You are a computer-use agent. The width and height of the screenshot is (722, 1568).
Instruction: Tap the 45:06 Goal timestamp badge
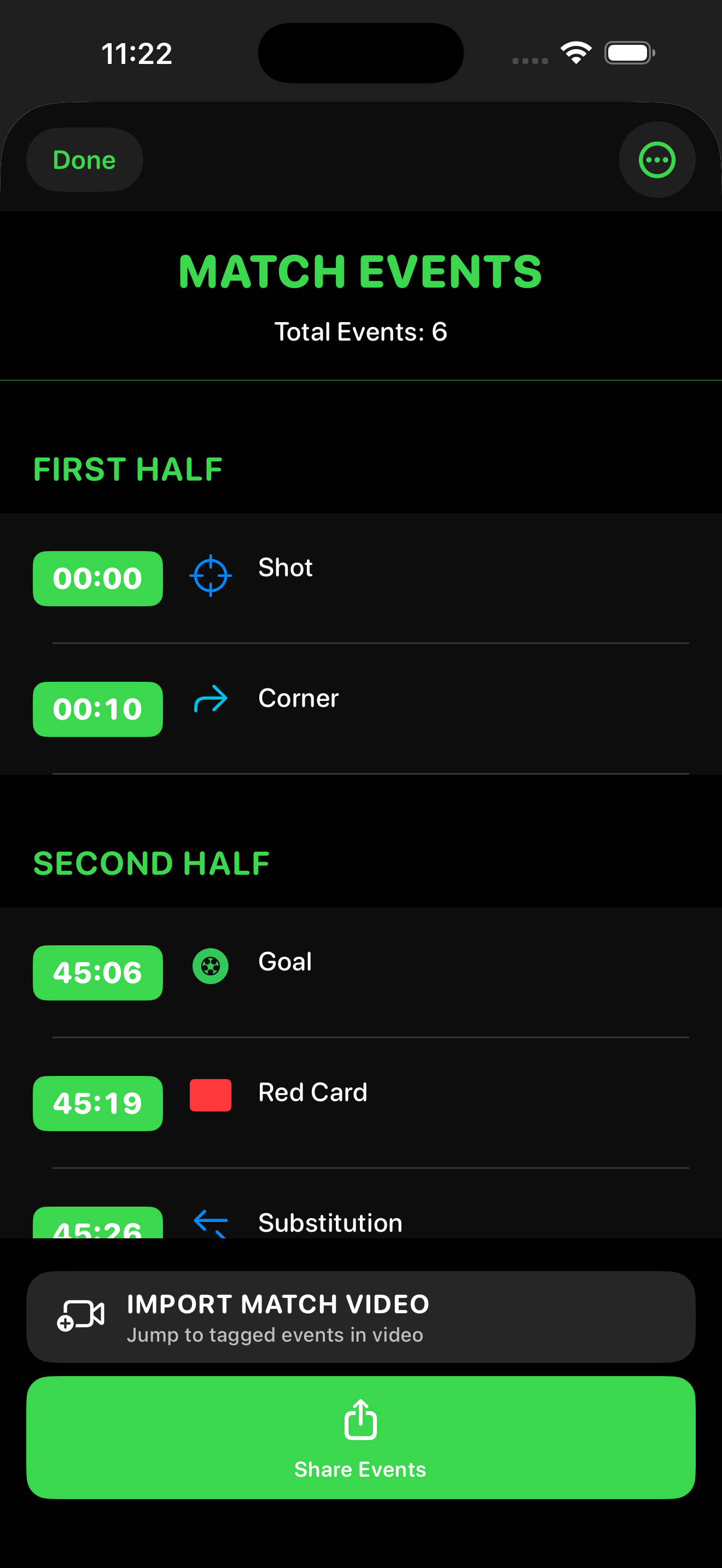(97, 972)
